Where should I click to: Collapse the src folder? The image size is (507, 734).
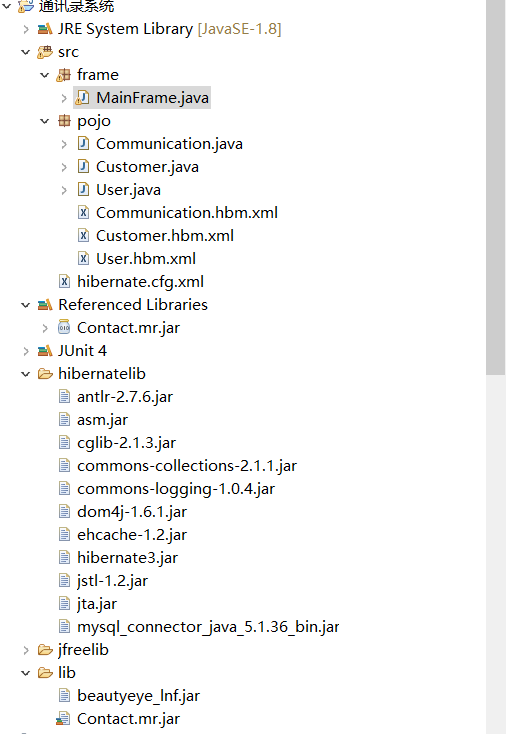26,52
